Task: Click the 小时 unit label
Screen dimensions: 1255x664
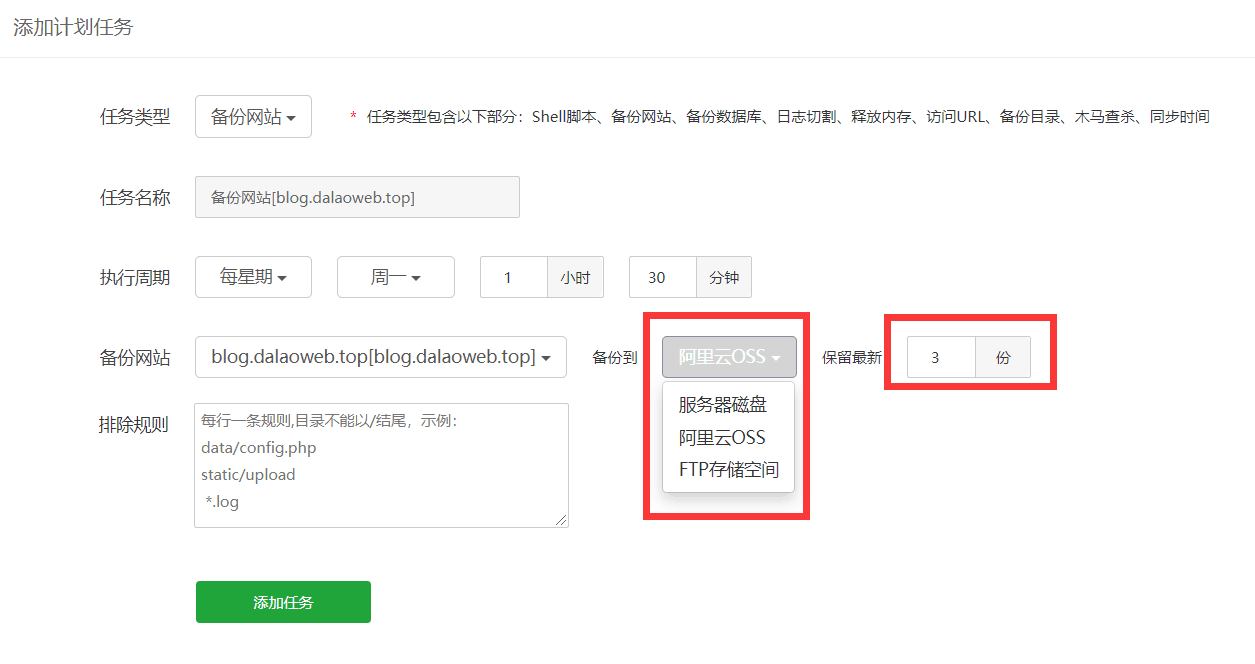Action: tap(575, 277)
